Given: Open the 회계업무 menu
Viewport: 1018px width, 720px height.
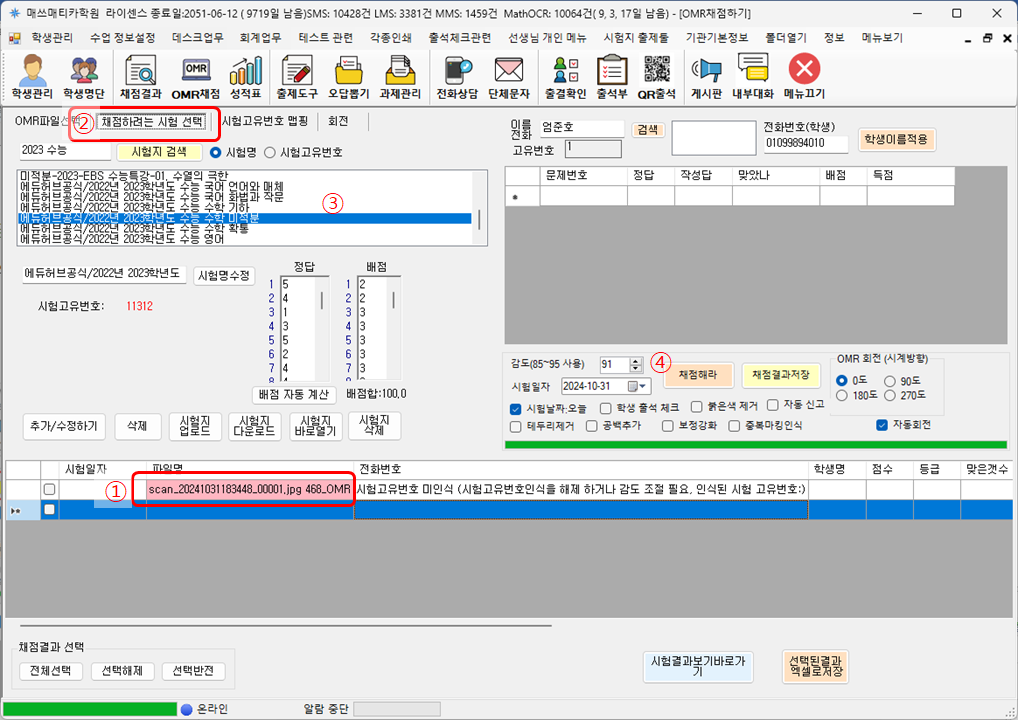Looking at the screenshot, I should pos(252,37).
